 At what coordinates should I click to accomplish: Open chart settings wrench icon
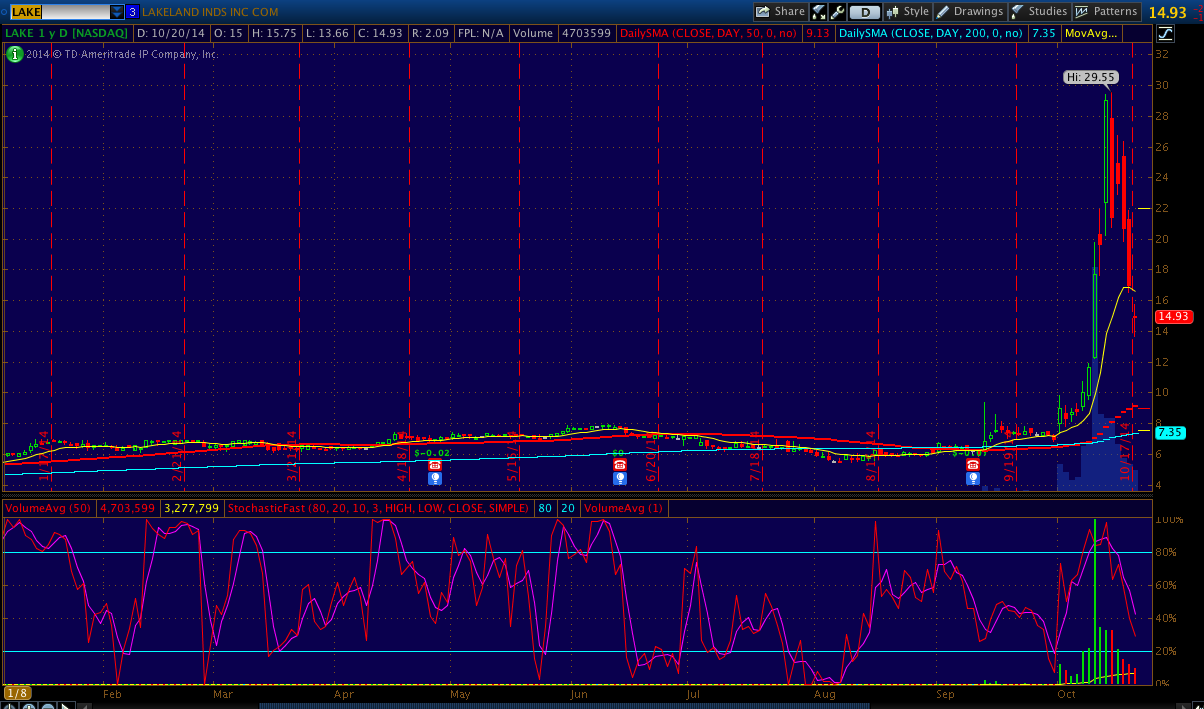(837, 12)
